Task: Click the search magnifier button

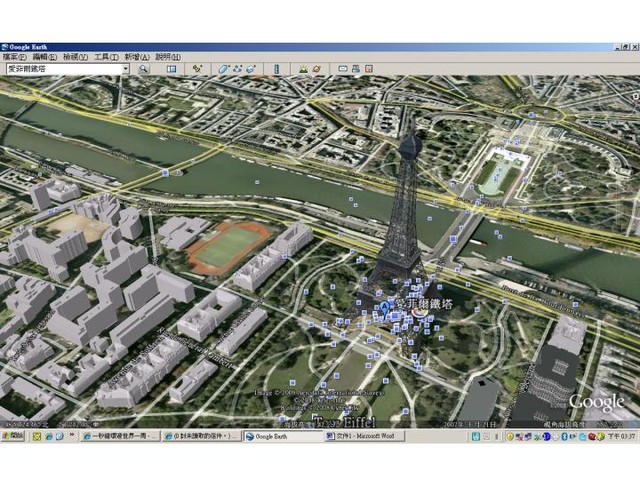Action: coord(143,69)
